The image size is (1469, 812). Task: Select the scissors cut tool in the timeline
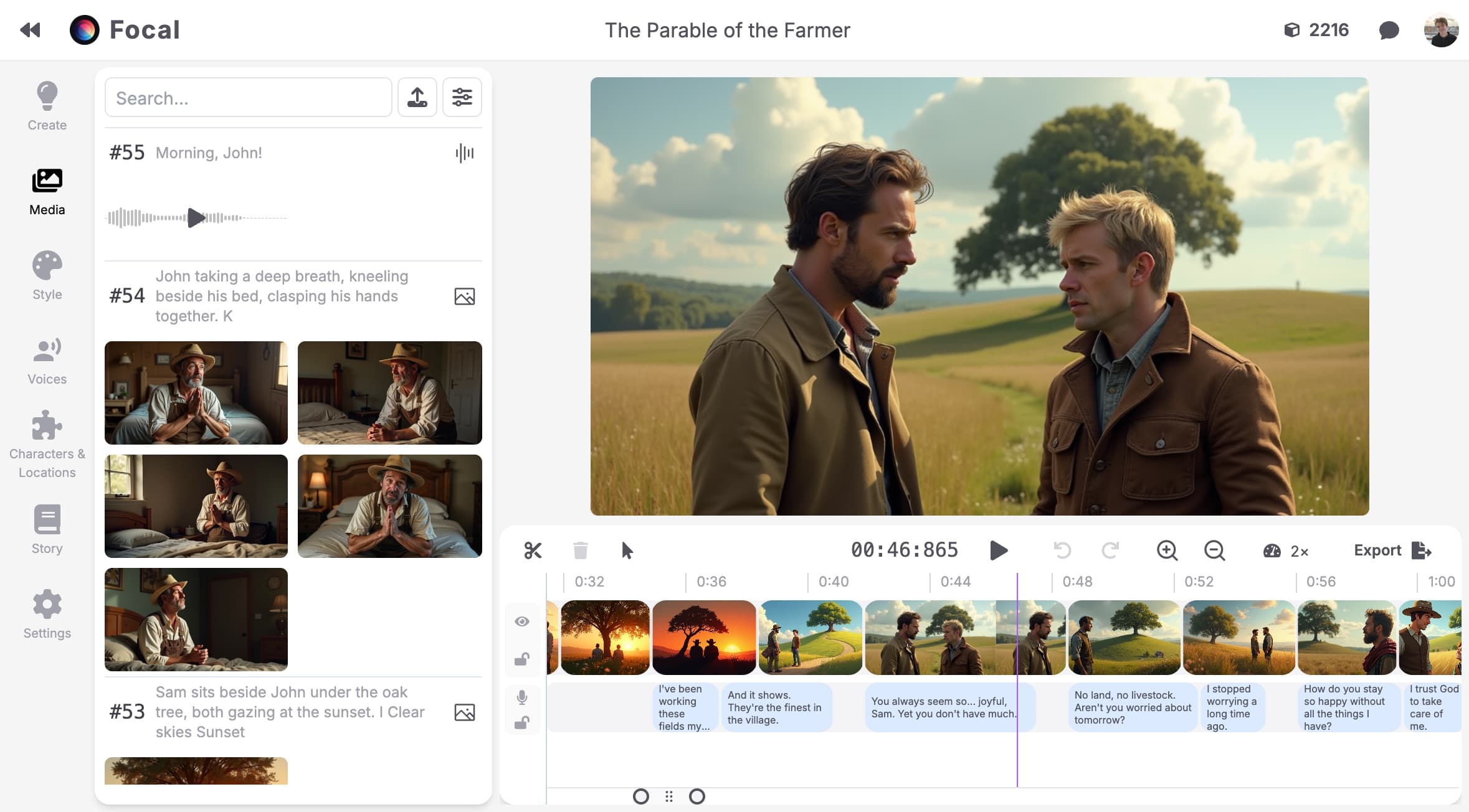click(533, 550)
